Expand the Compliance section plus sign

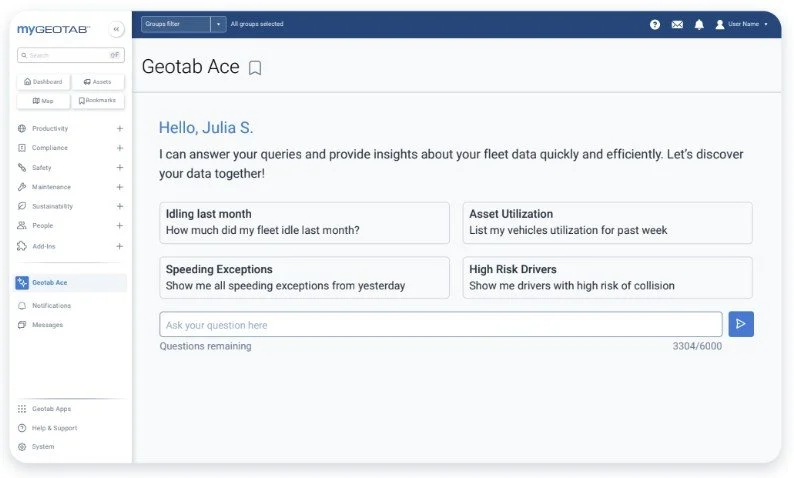[119, 148]
